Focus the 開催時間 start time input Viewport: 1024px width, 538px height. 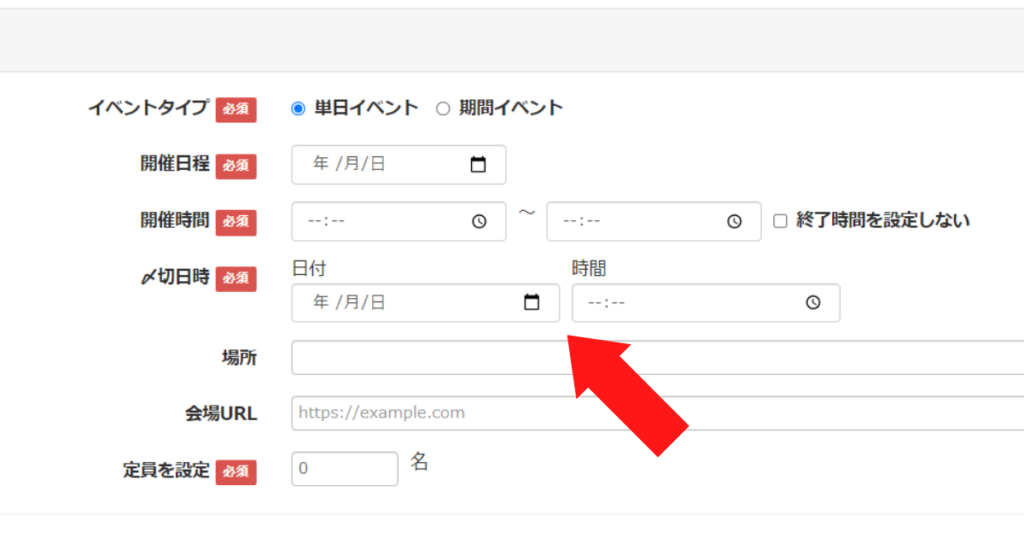[398, 221]
